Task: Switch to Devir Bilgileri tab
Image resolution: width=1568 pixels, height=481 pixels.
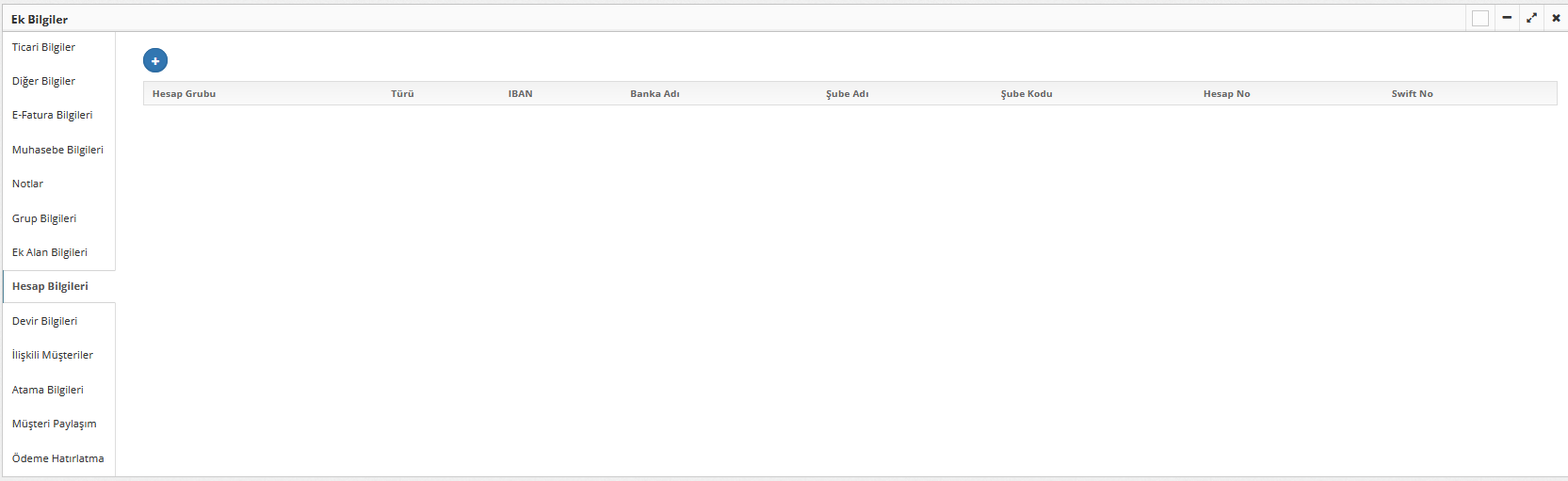Action: [45, 321]
